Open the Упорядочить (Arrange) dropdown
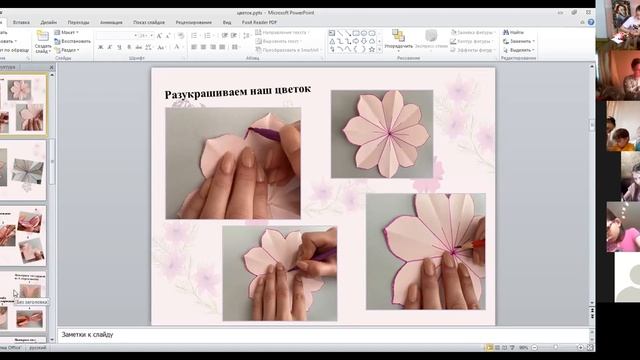 click(x=398, y=40)
